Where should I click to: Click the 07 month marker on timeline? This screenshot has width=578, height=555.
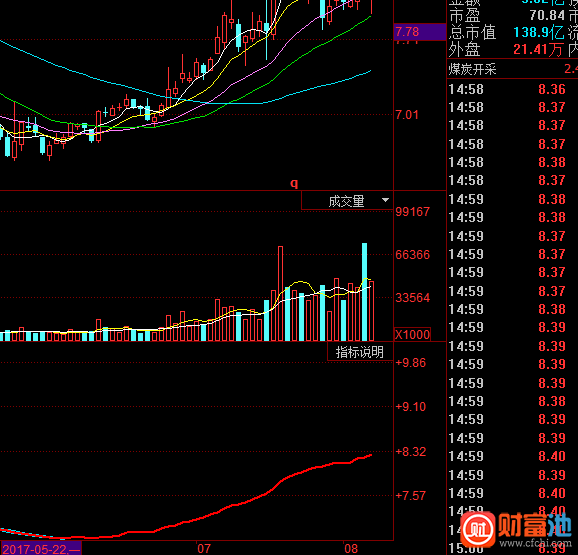(x=204, y=548)
